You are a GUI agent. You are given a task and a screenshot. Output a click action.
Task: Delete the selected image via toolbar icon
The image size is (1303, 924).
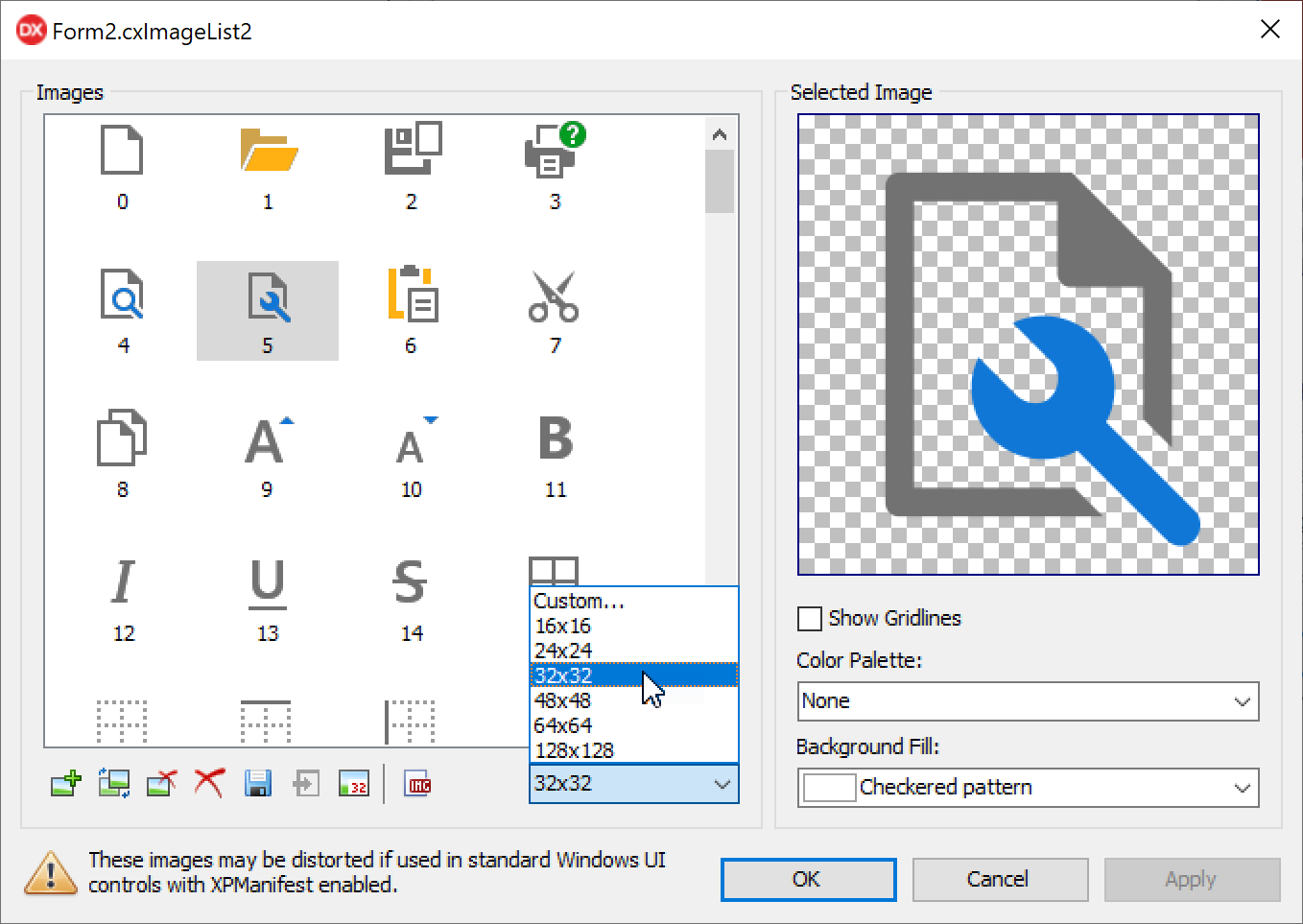click(x=161, y=784)
